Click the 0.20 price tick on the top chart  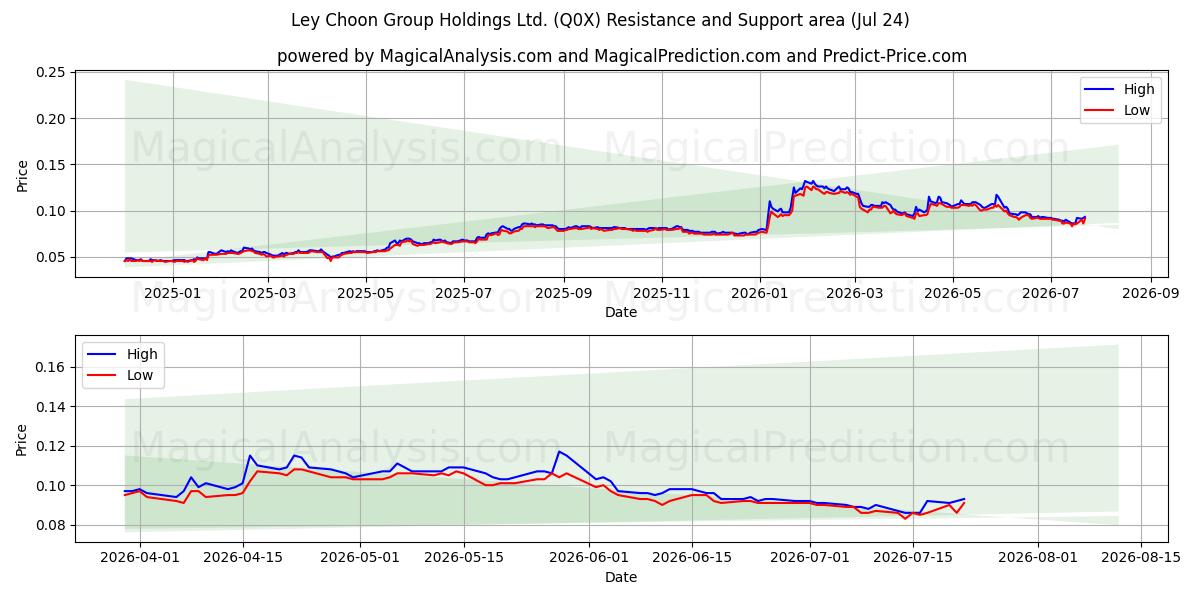(x=50, y=119)
